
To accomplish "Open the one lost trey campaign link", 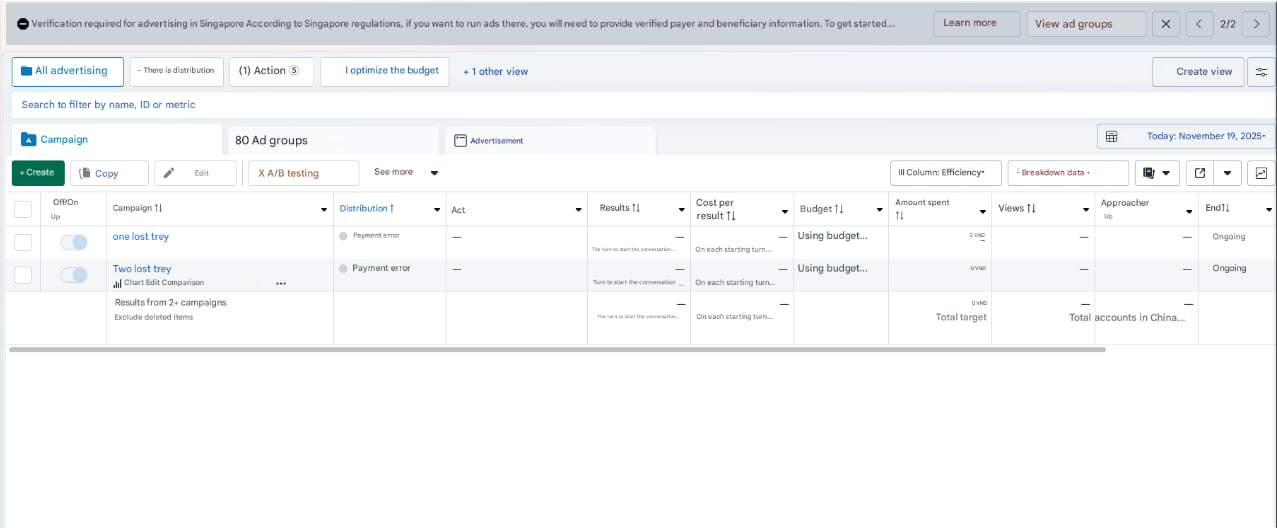I will [x=141, y=237].
